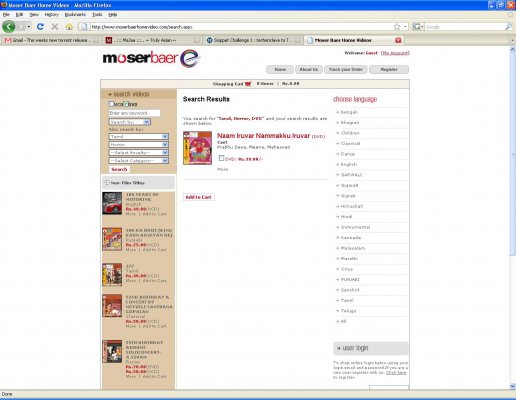Viewport: 516px width, 400px height.
Task: Open the second sidebar title thumbnail, Punjabi
Action: [112, 239]
